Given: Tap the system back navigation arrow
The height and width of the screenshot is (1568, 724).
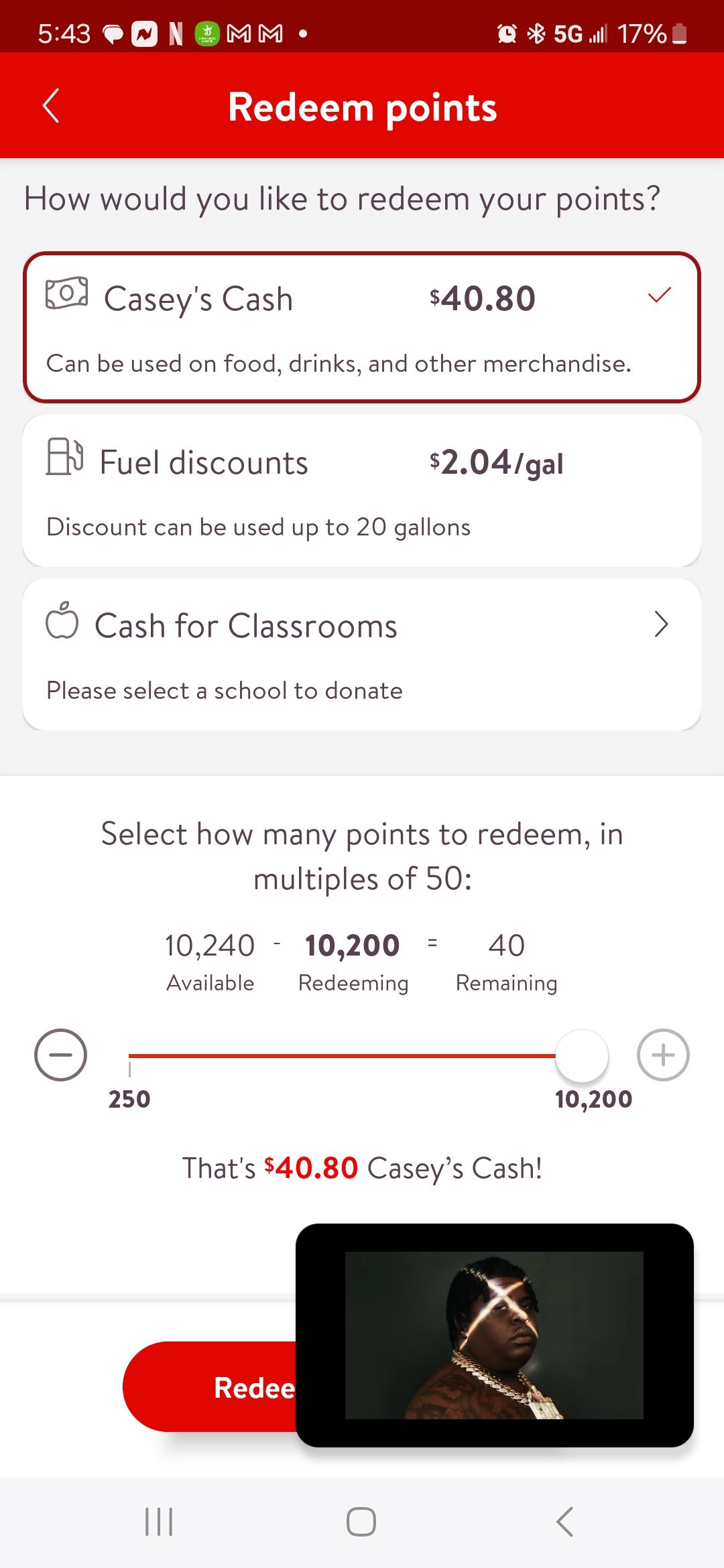Looking at the screenshot, I should click(x=564, y=1521).
